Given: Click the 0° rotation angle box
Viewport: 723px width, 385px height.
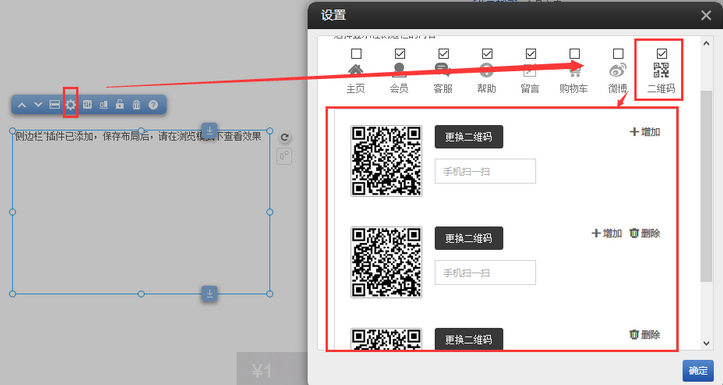Looking at the screenshot, I should (x=284, y=156).
